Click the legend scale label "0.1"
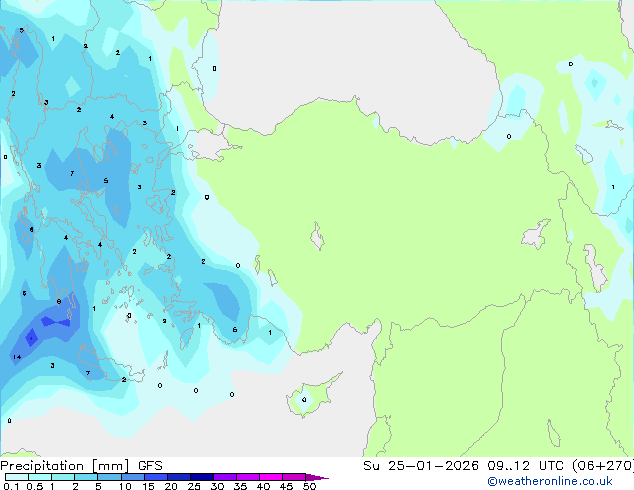 11,486
